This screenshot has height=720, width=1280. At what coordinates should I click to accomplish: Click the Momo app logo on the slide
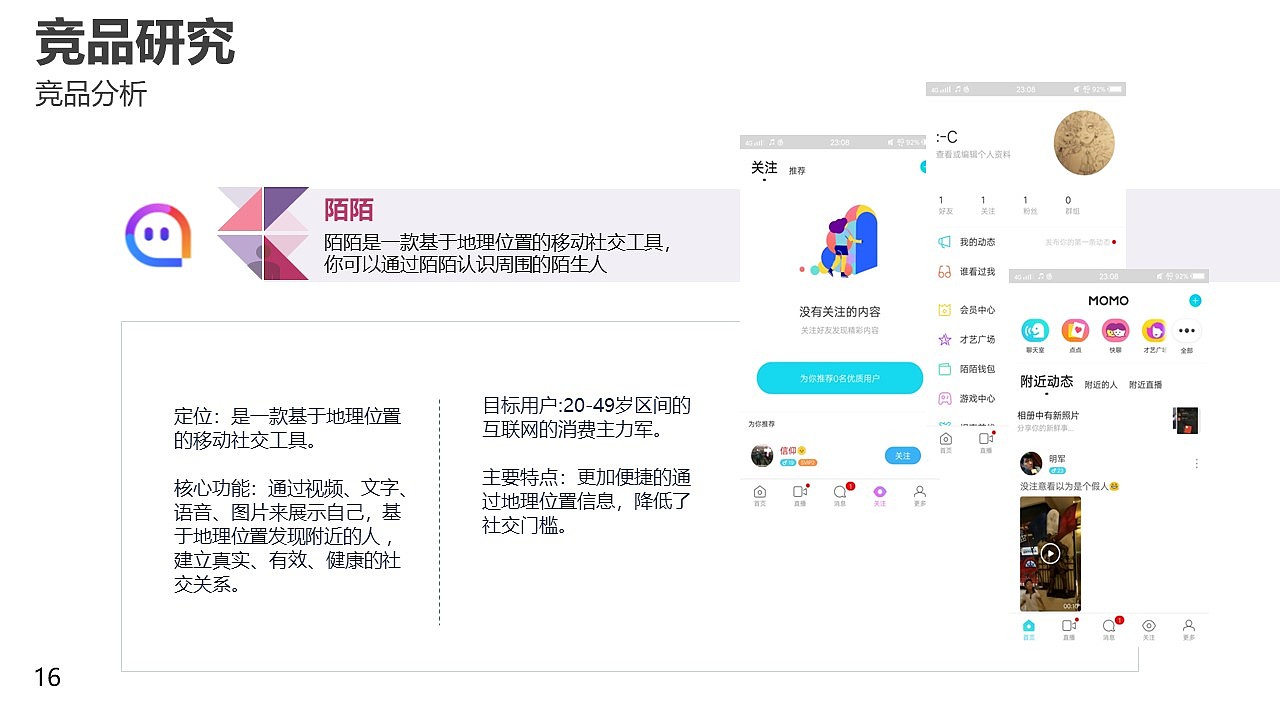pyautogui.click(x=157, y=235)
